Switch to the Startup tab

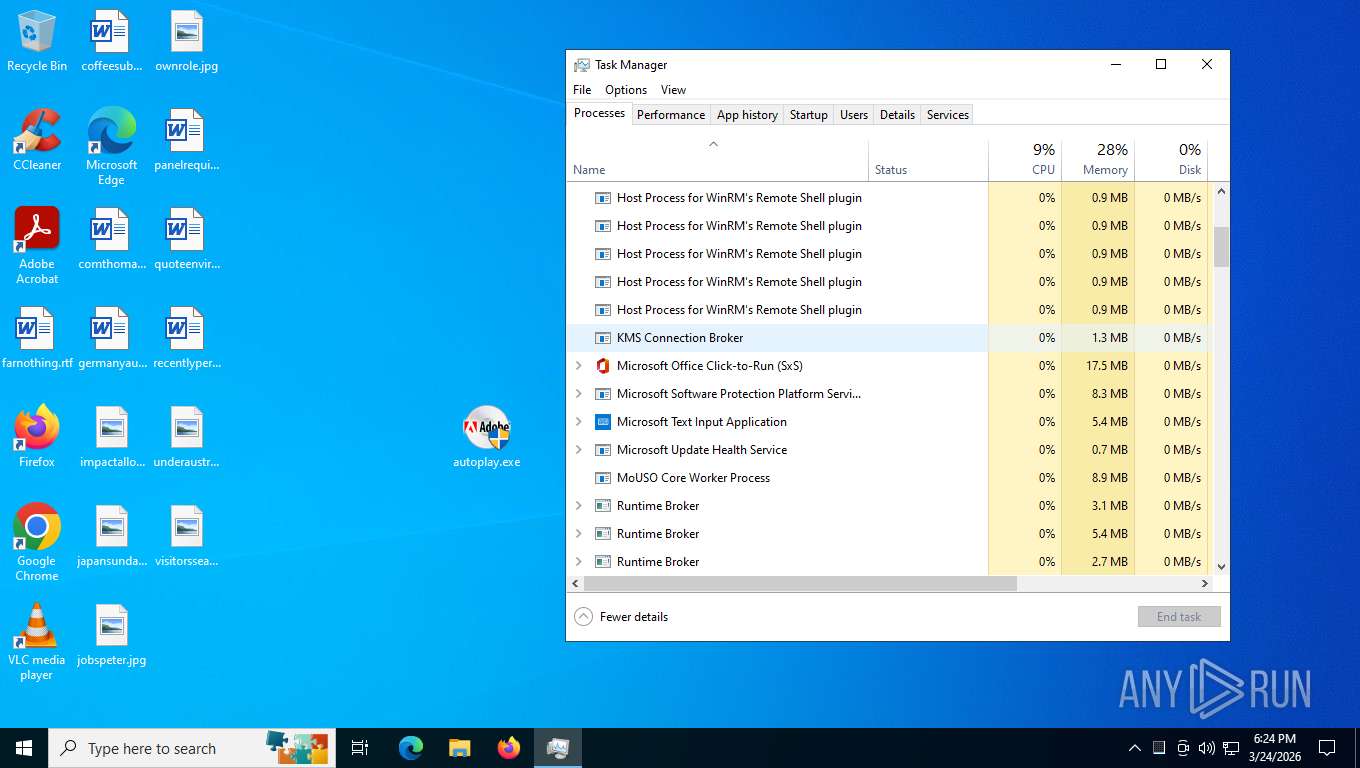click(x=809, y=115)
